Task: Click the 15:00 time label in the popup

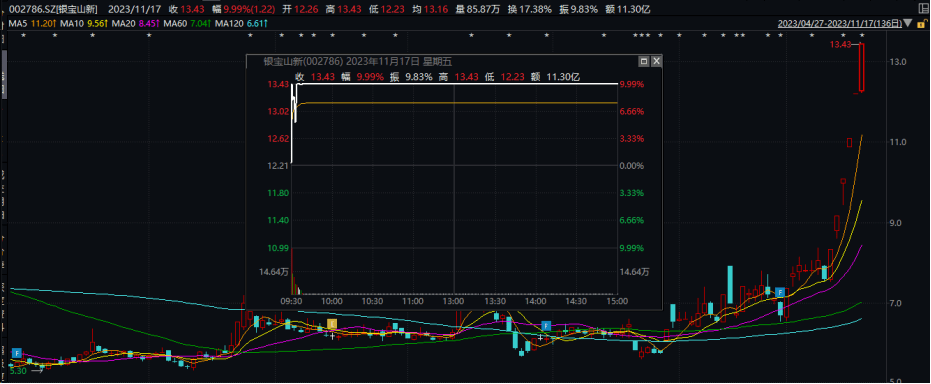Action: pyautogui.click(x=618, y=302)
